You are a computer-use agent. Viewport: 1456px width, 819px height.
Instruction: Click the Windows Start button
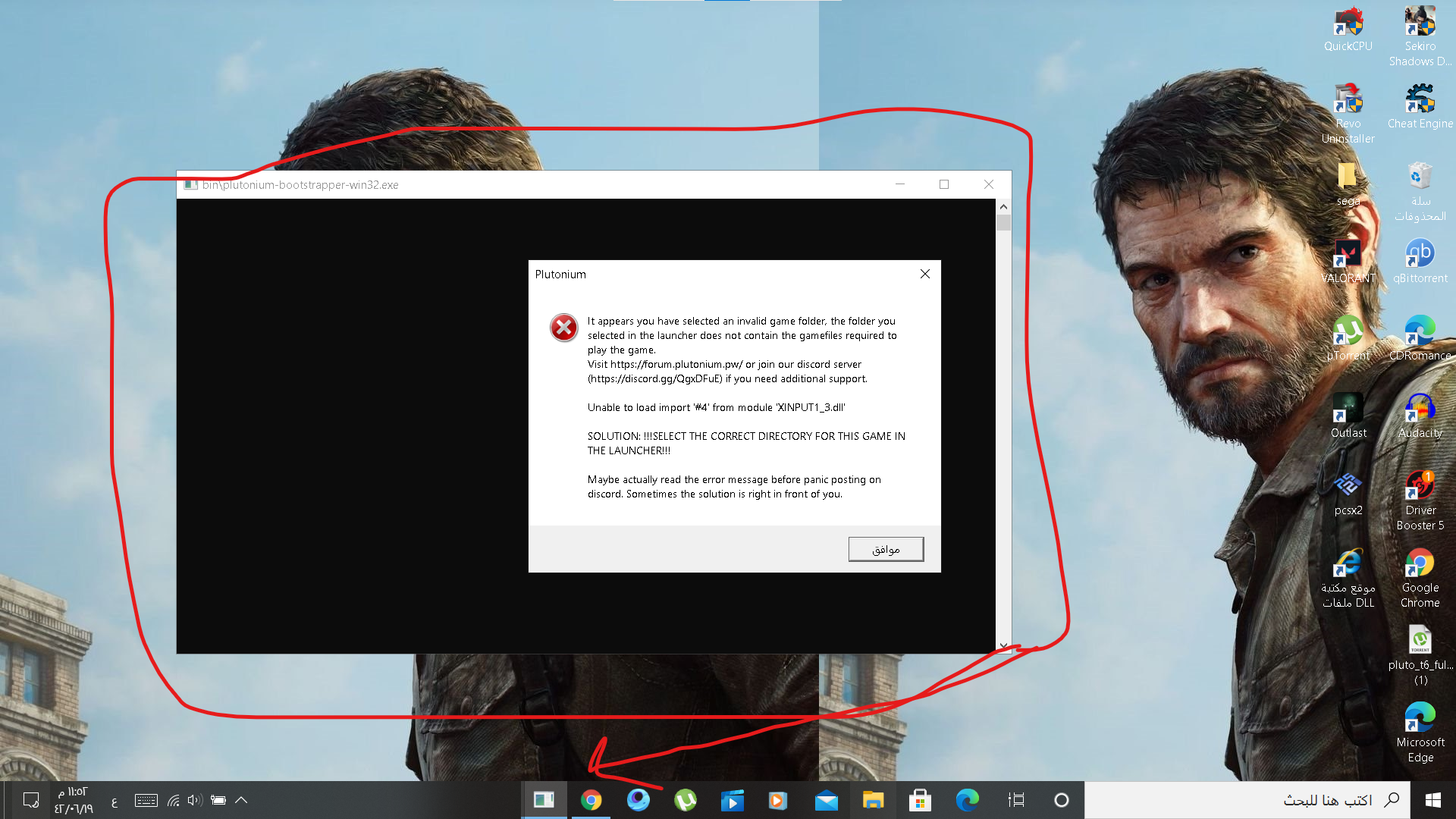[x=1432, y=800]
